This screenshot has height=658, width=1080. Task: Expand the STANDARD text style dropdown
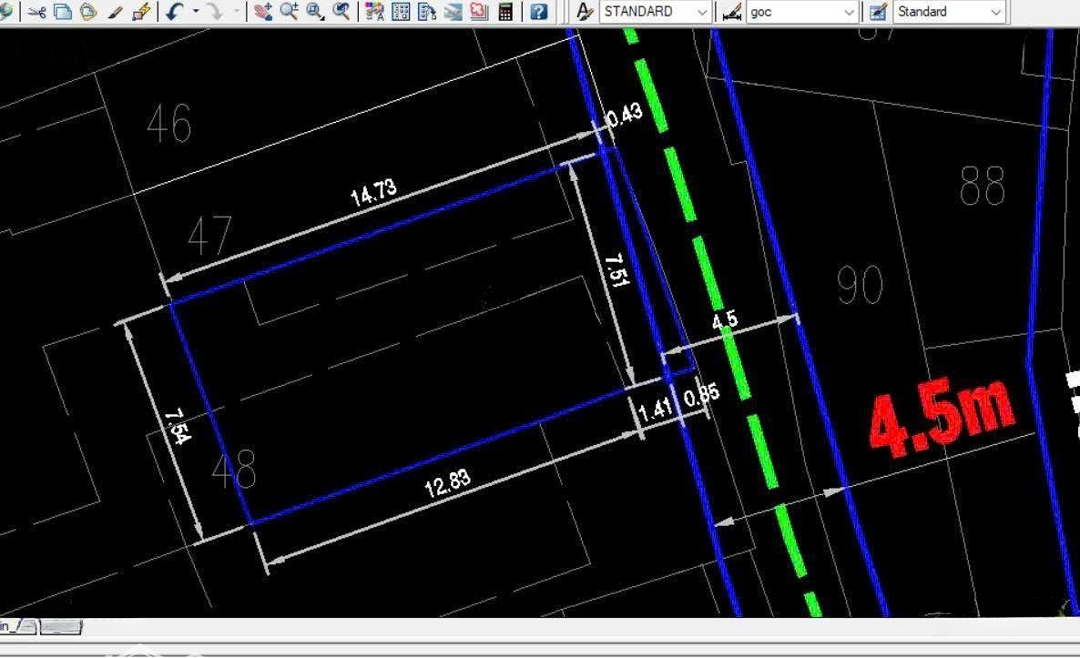[x=702, y=12]
